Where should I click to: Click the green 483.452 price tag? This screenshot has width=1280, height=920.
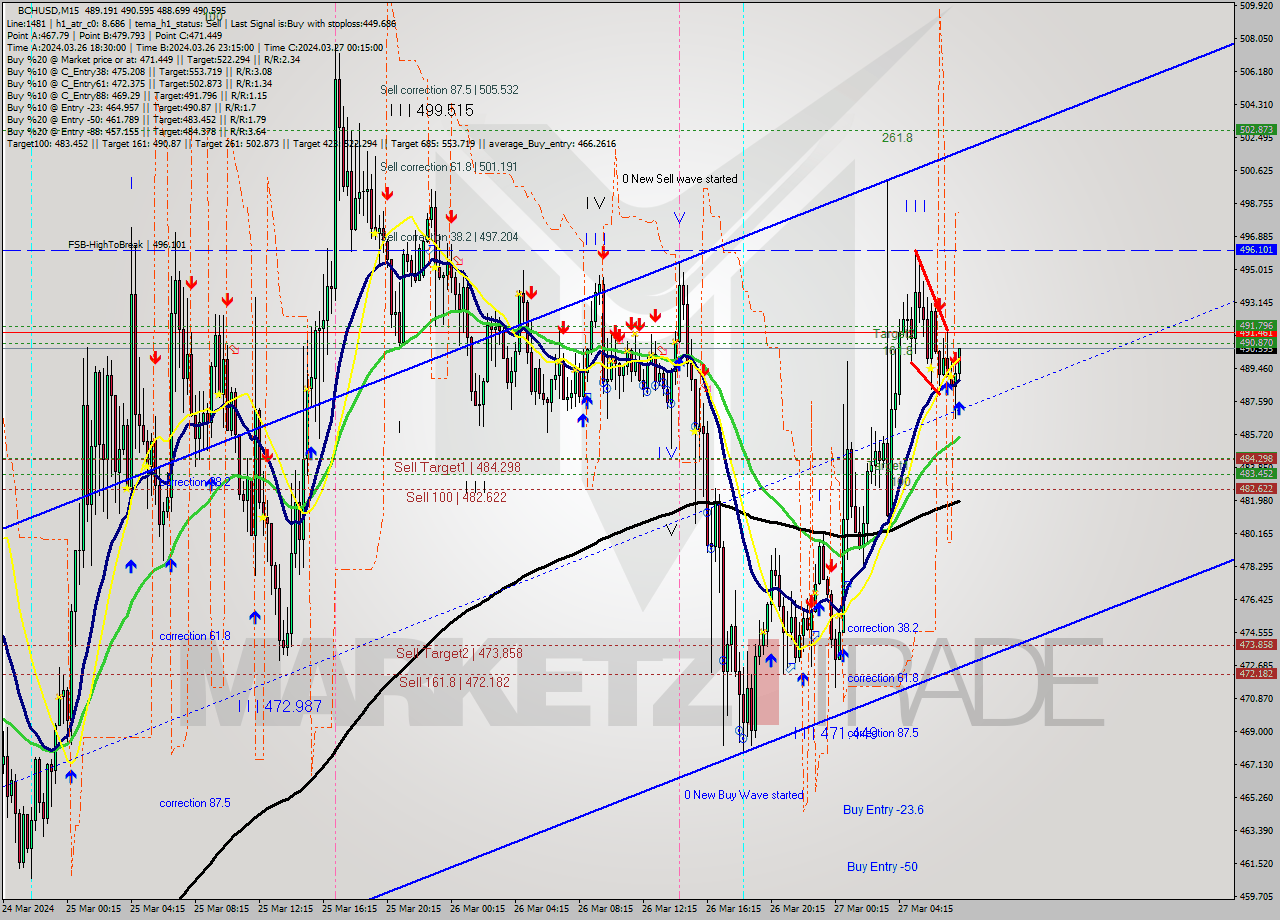tap(1256, 473)
